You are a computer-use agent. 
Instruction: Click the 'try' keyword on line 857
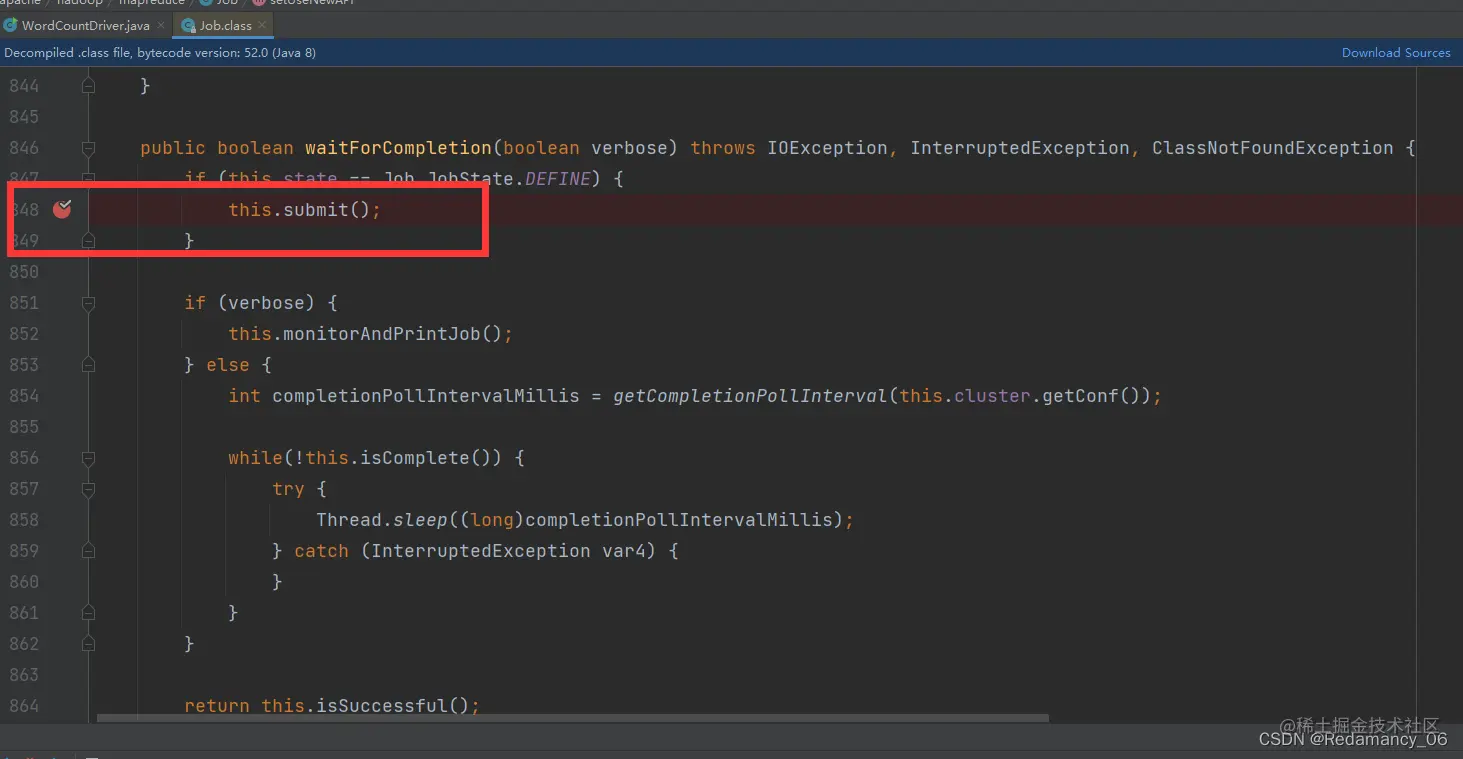tap(288, 489)
